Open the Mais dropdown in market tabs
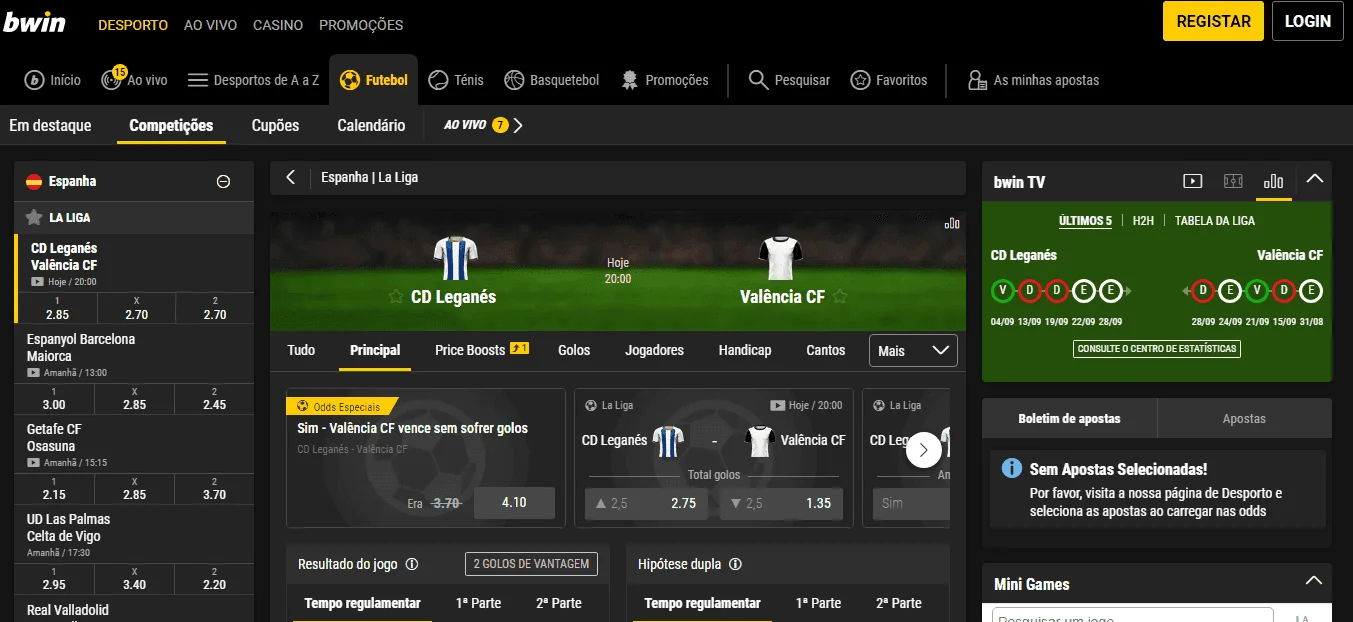This screenshot has width=1353, height=622. click(x=913, y=351)
